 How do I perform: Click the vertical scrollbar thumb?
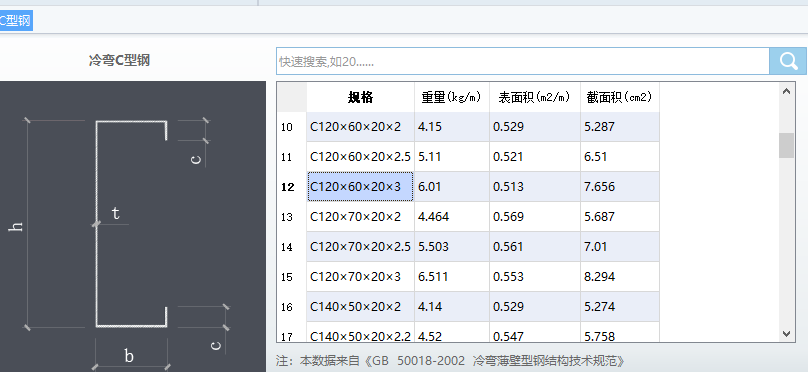(x=786, y=145)
